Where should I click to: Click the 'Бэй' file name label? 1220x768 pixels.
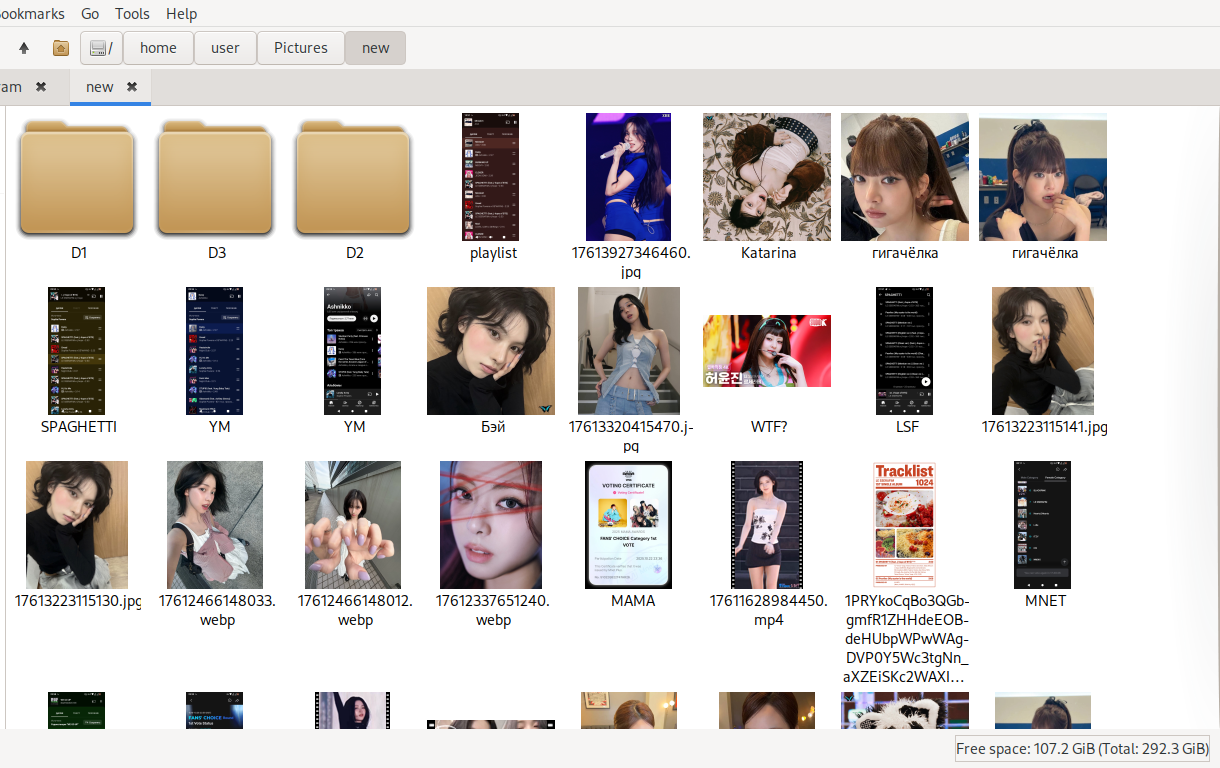point(493,427)
